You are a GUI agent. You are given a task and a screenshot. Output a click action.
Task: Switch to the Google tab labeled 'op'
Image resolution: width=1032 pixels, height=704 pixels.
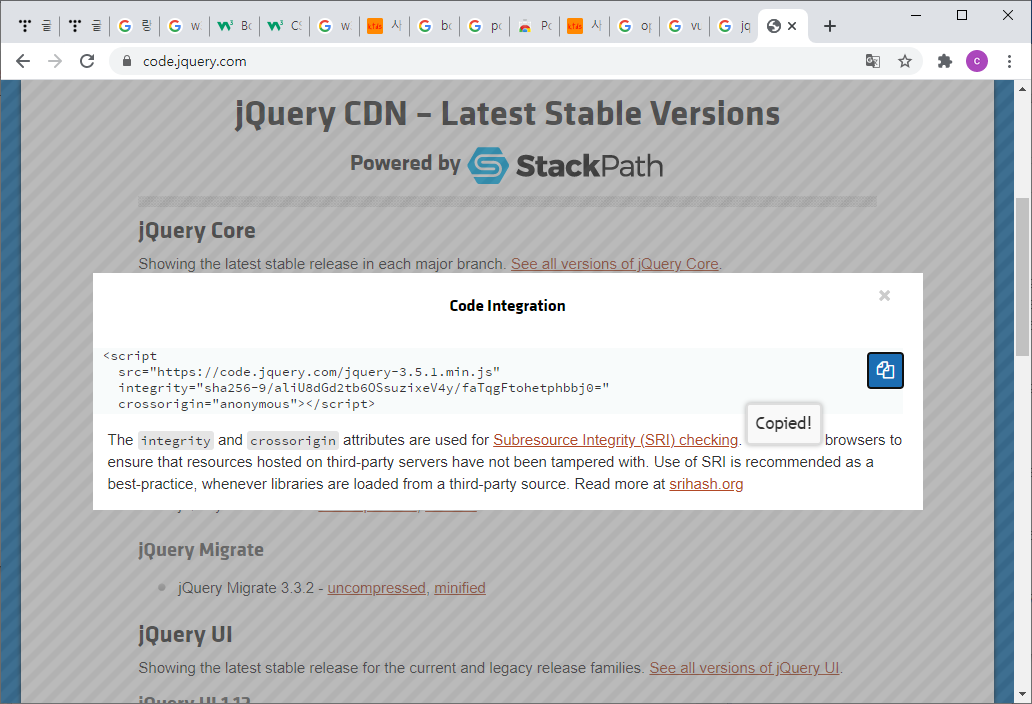point(634,26)
